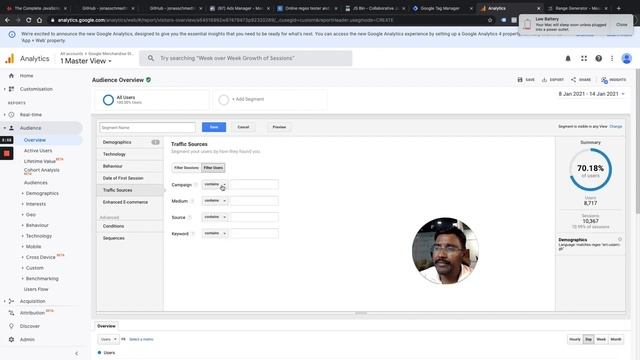
Task: Click the Change visibility link
Action: pos(616,127)
